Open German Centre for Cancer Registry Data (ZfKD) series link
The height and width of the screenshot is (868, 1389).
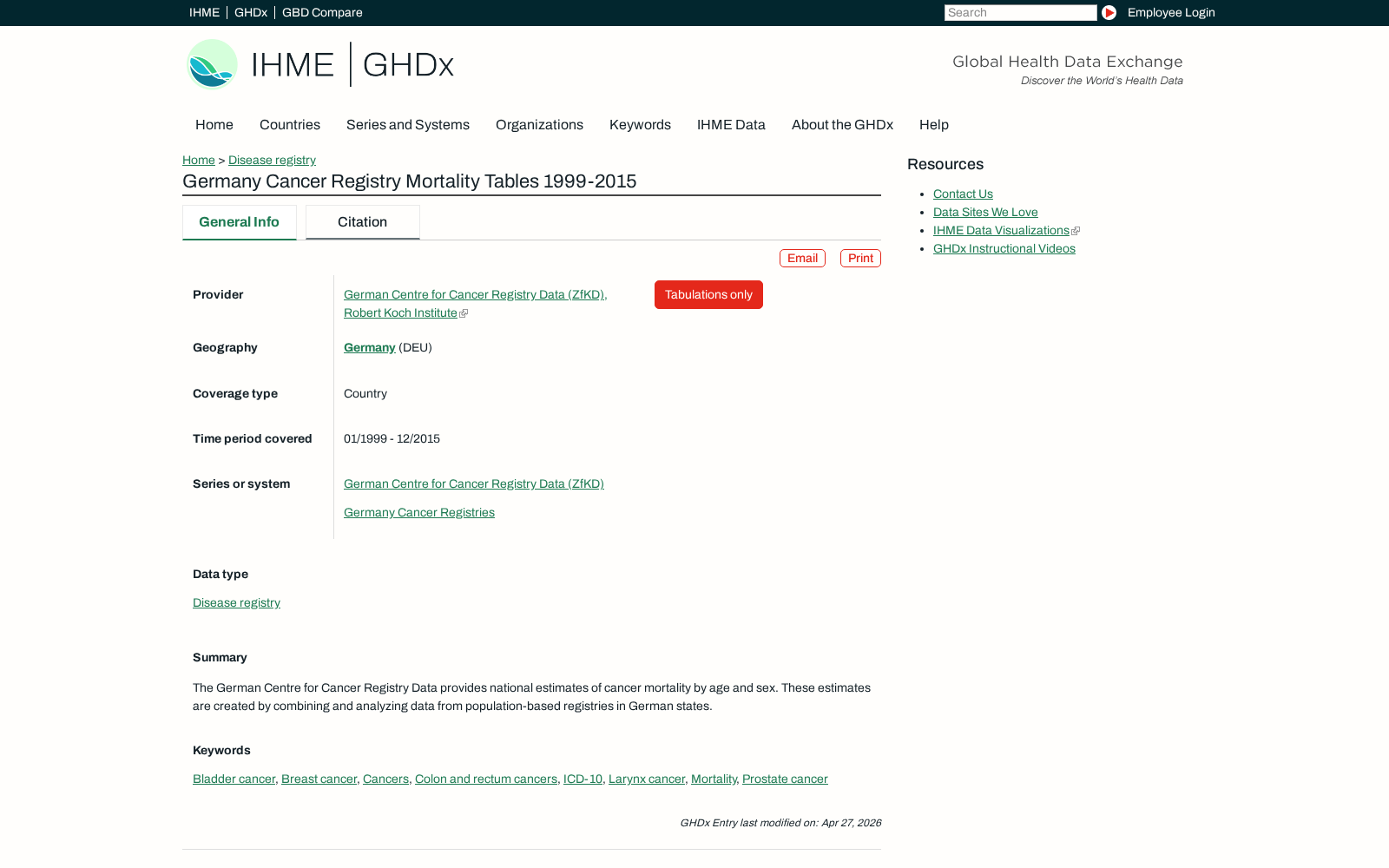474,484
